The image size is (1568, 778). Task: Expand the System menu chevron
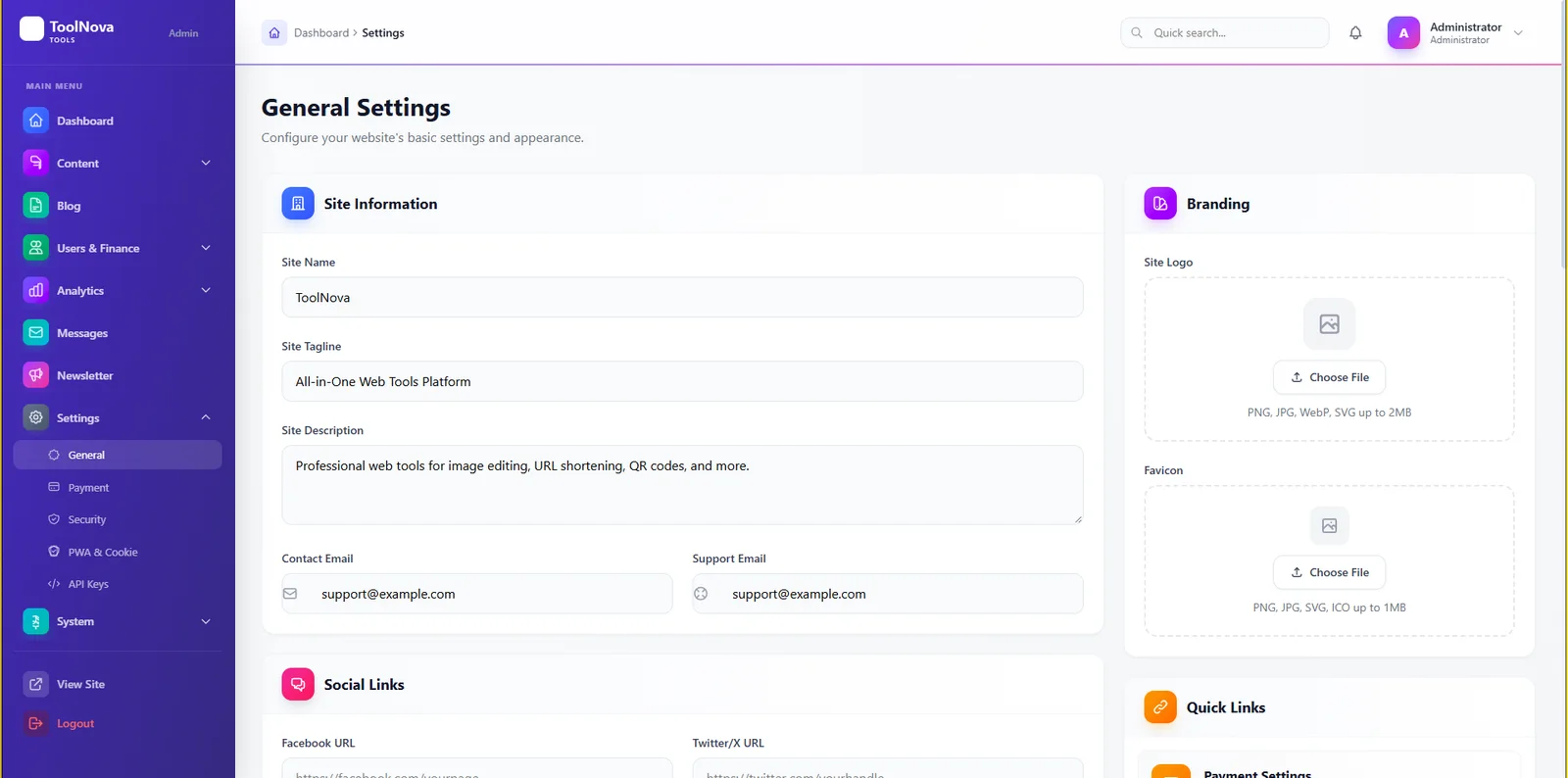206,621
